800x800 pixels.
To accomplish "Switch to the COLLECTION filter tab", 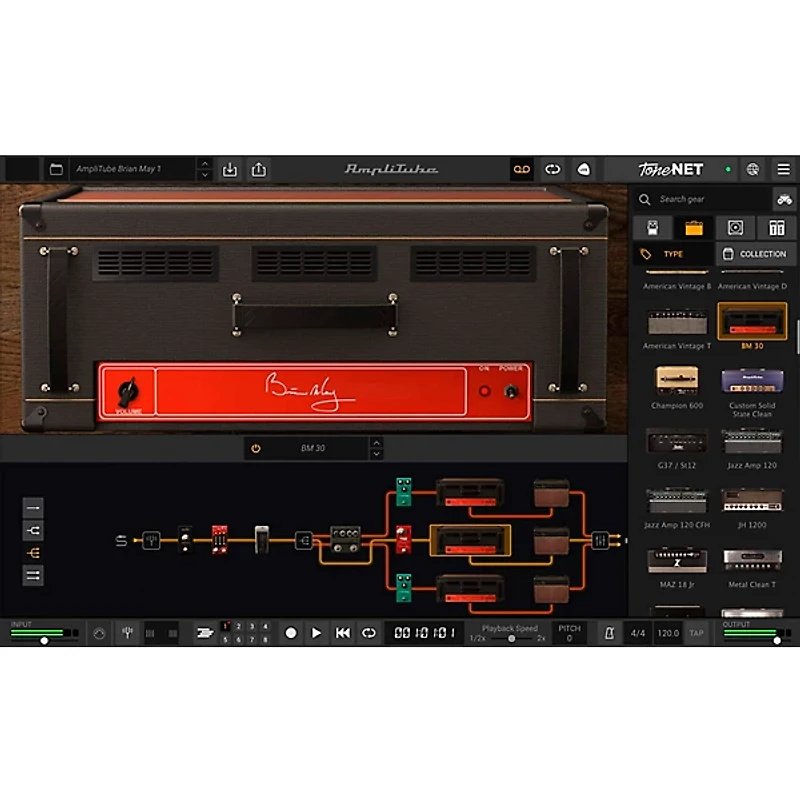I will coord(756,254).
